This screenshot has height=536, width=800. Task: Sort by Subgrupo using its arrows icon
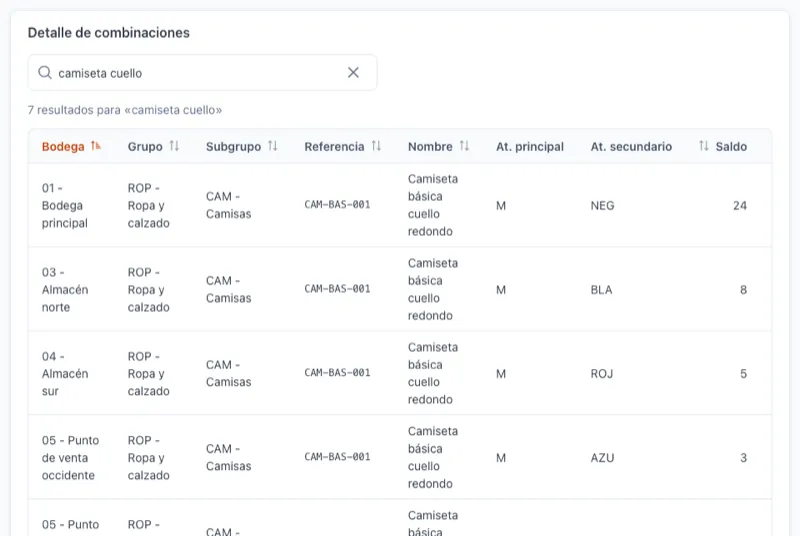tap(272, 146)
